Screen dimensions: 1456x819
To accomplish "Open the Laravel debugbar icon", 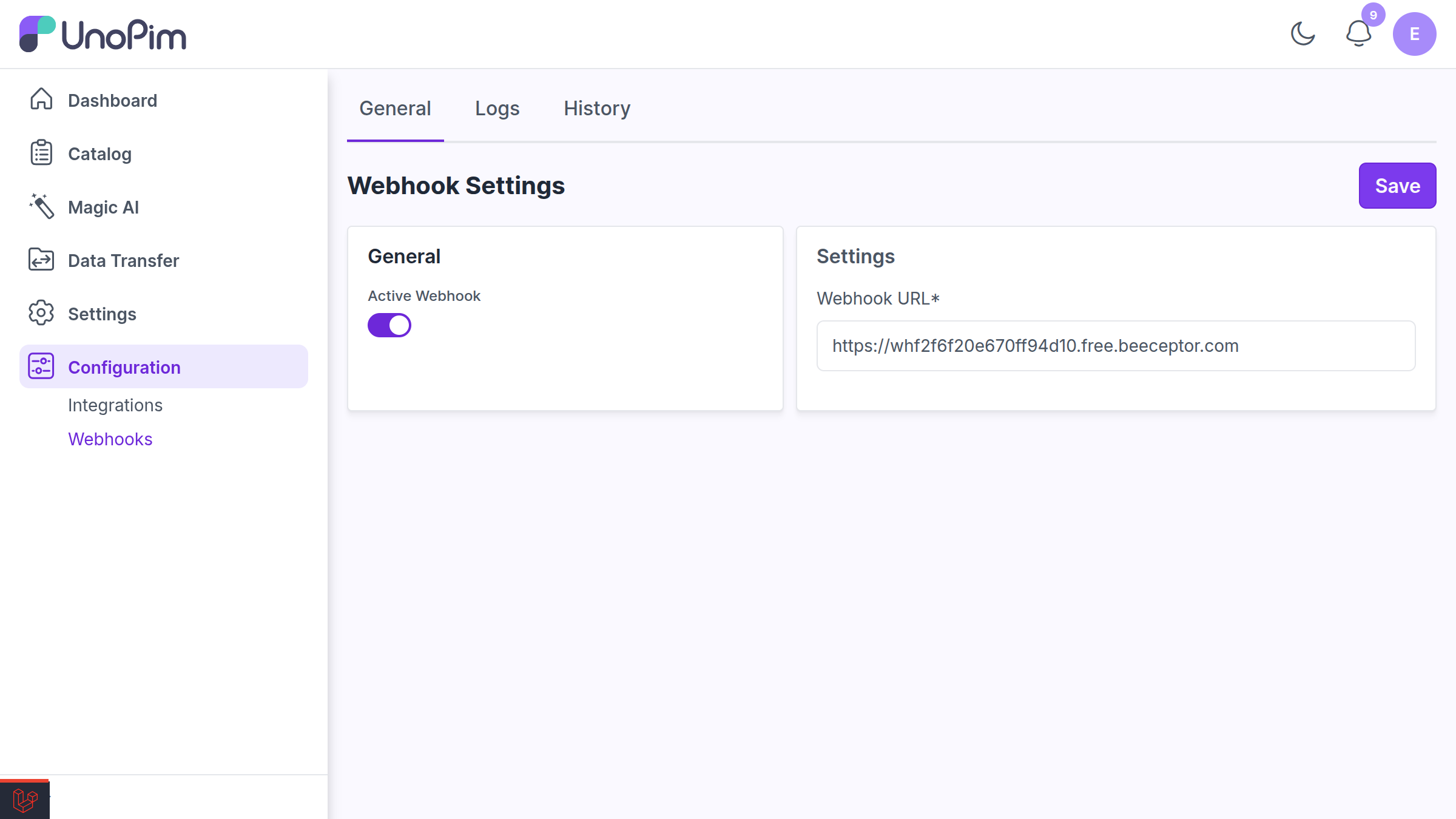I will (x=25, y=800).
